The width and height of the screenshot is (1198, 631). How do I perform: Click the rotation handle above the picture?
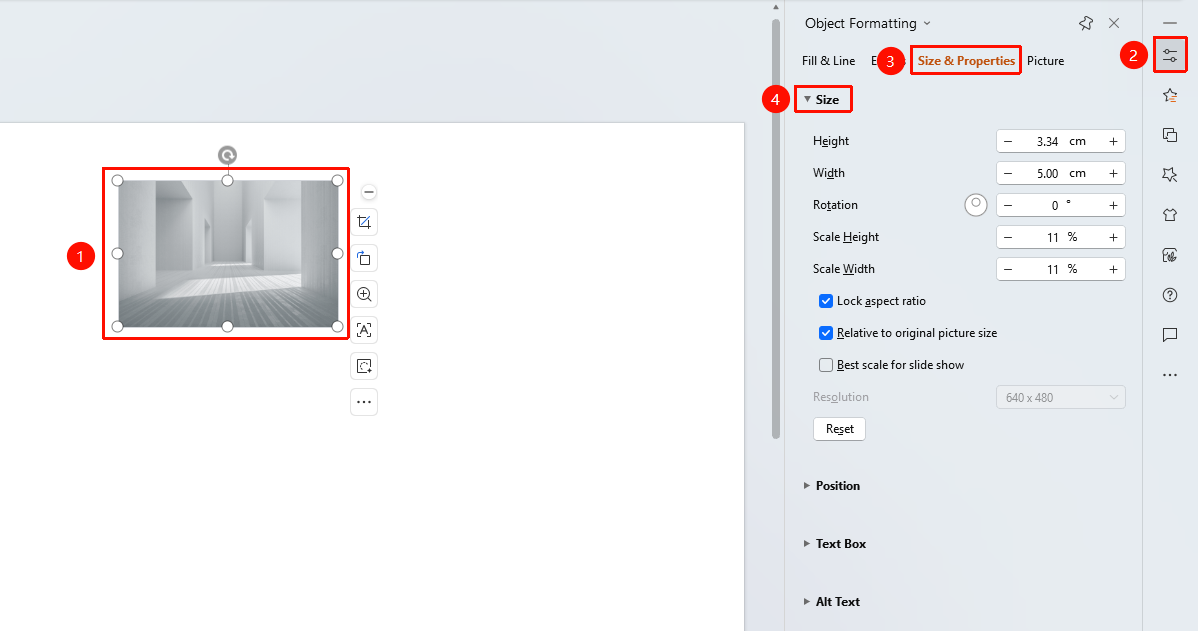click(227, 156)
